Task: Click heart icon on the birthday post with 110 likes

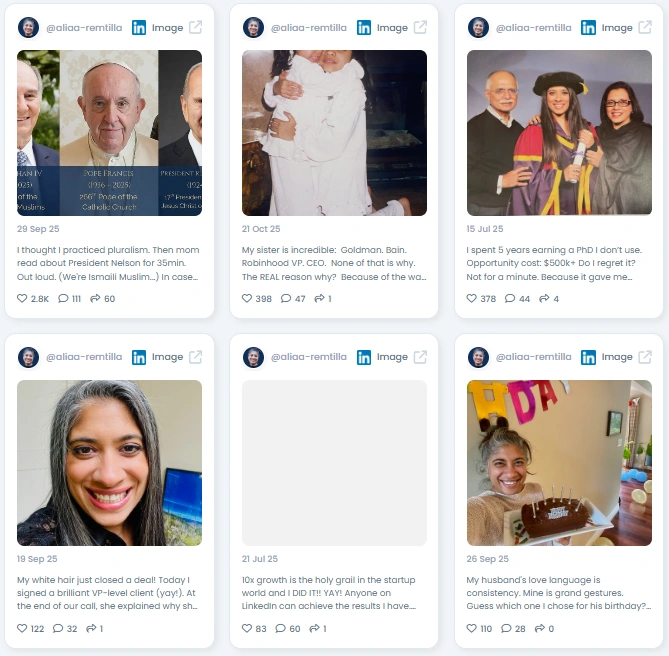Action: (x=471, y=628)
